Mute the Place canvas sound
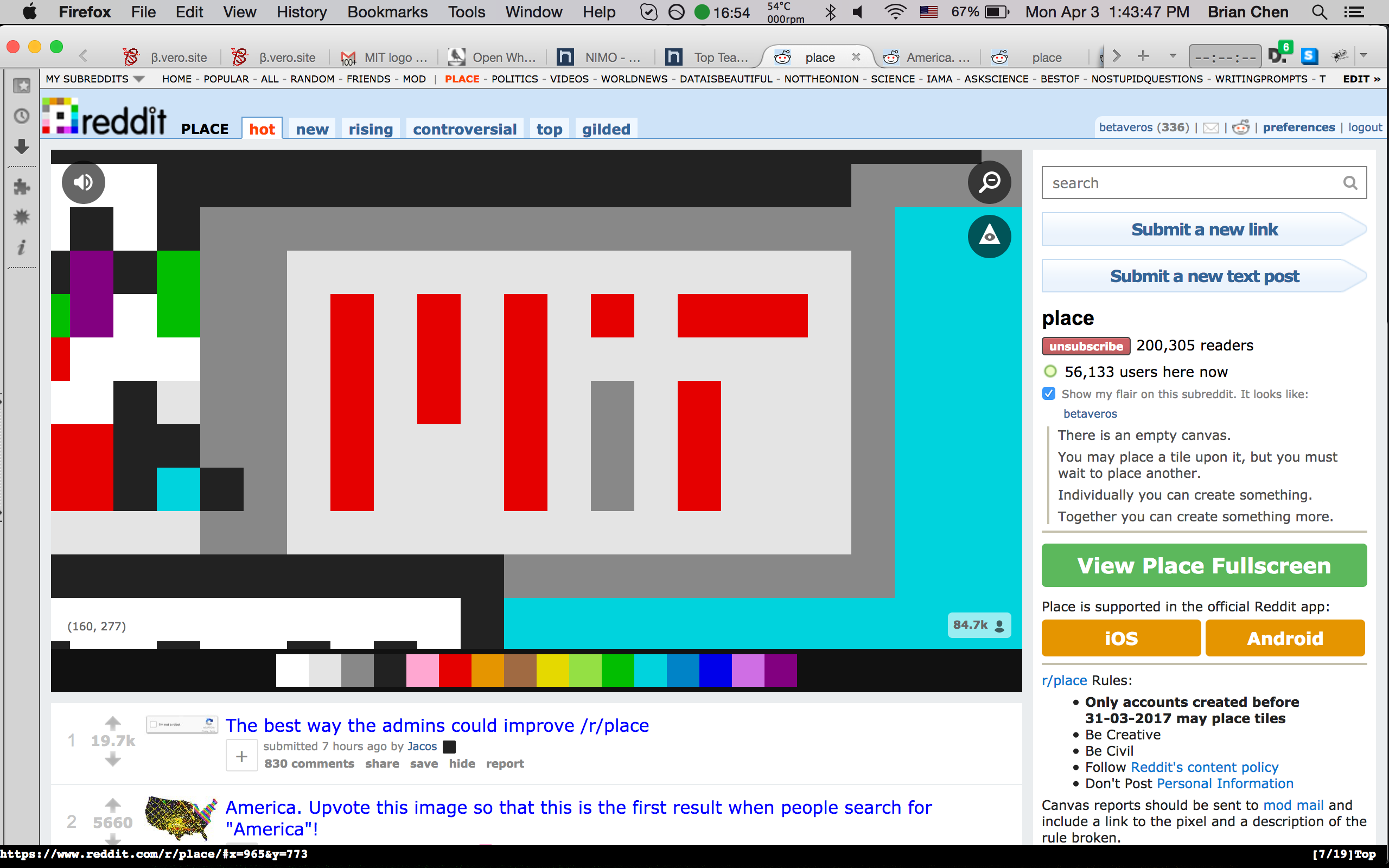 pyautogui.click(x=83, y=183)
